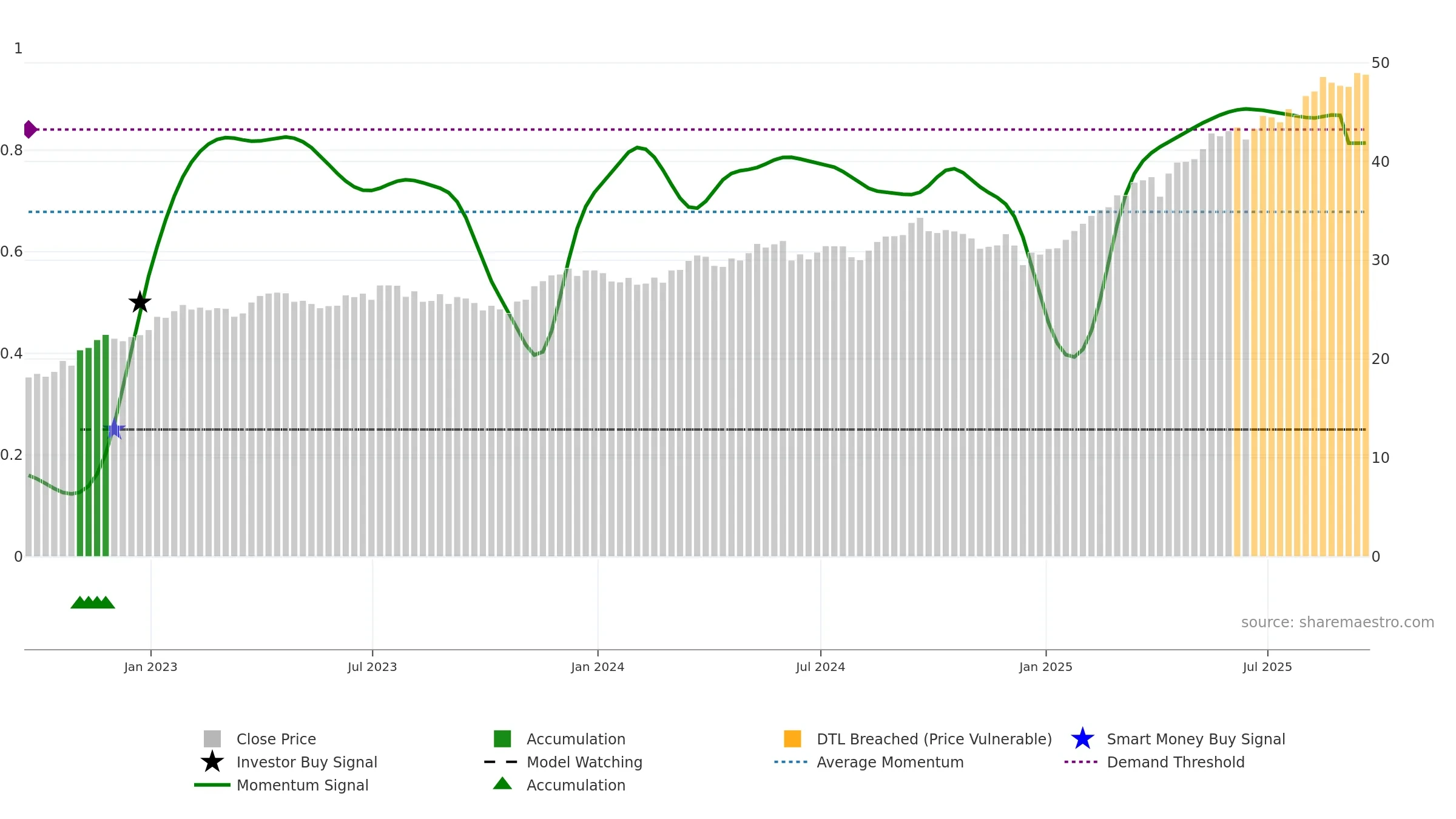1456x819 pixels.
Task: Click the green accumulation triangles below chart
Action: (93, 602)
